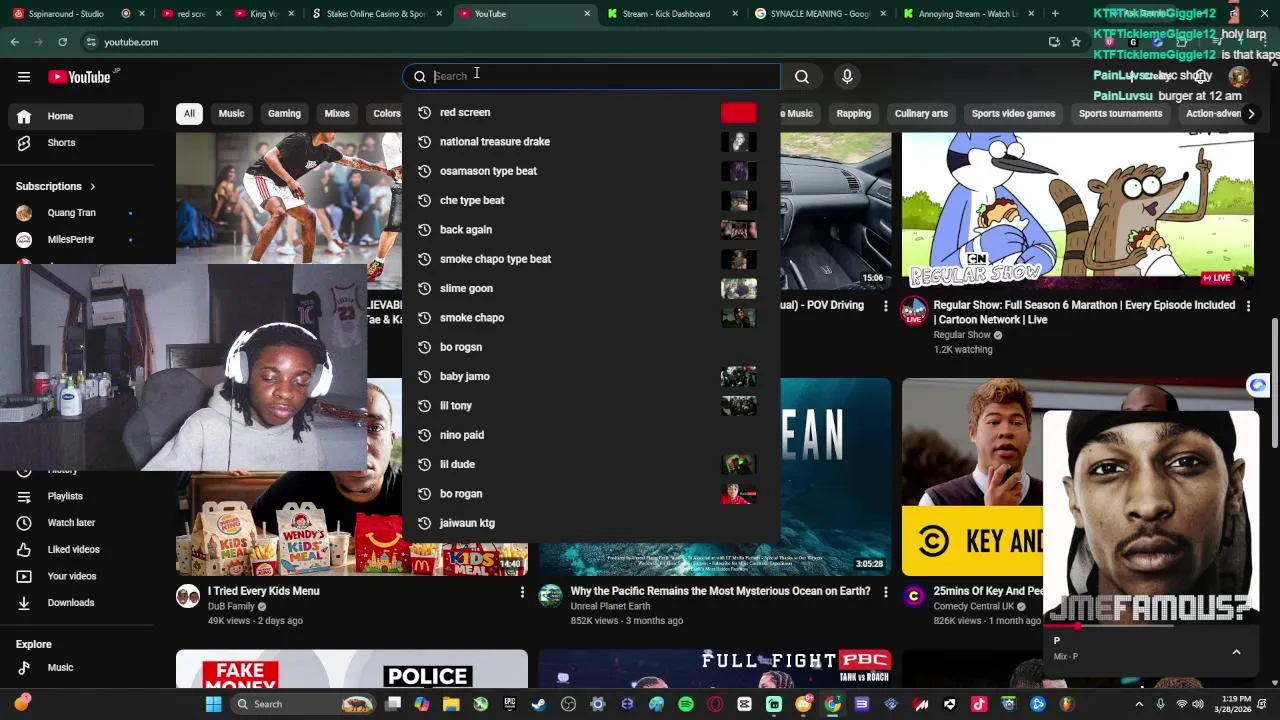Open 'I Tried Every Kids Menu' video title
This screenshot has width=1280, height=720.
(x=263, y=591)
